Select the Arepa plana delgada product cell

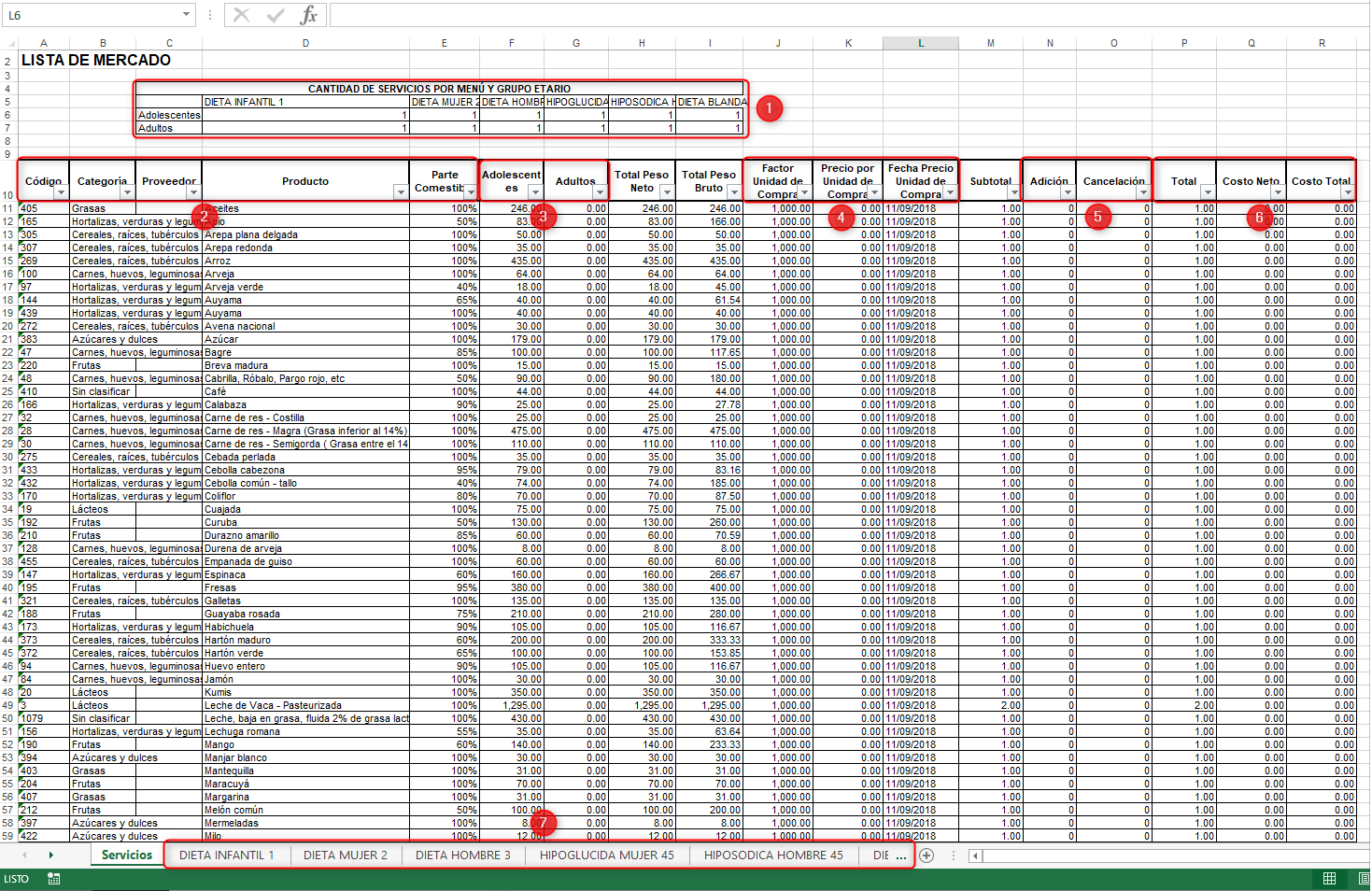tap(305, 234)
